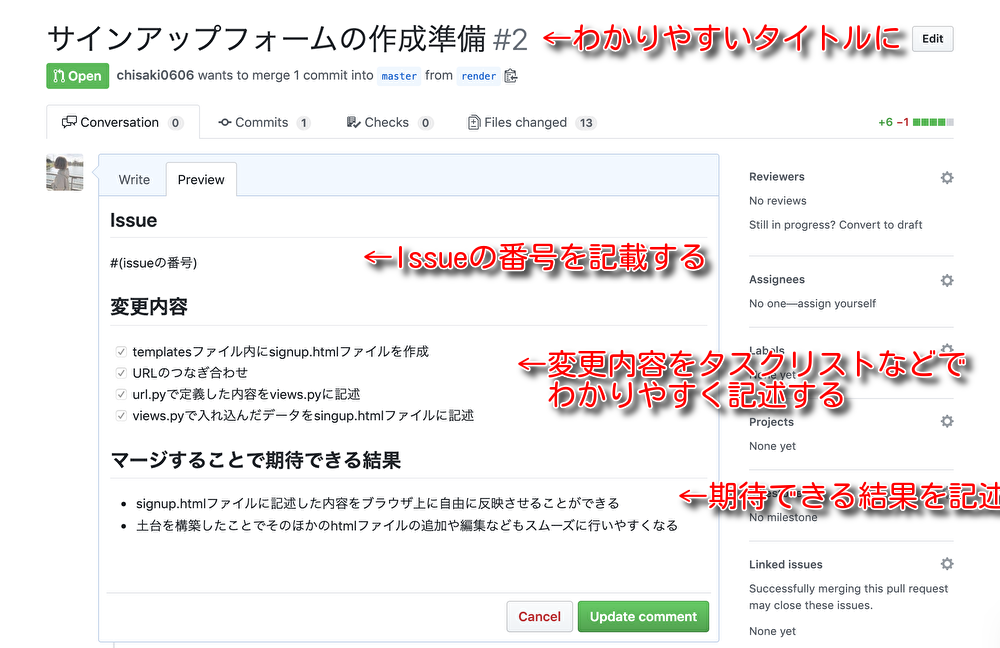Open the Projects gear settings

pyautogui.click(x=947, y=422)
